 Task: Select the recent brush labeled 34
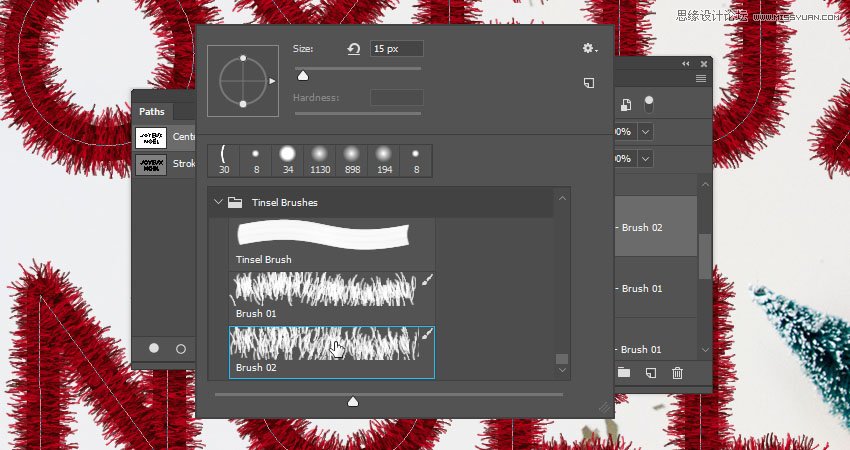tap(288, 160)
